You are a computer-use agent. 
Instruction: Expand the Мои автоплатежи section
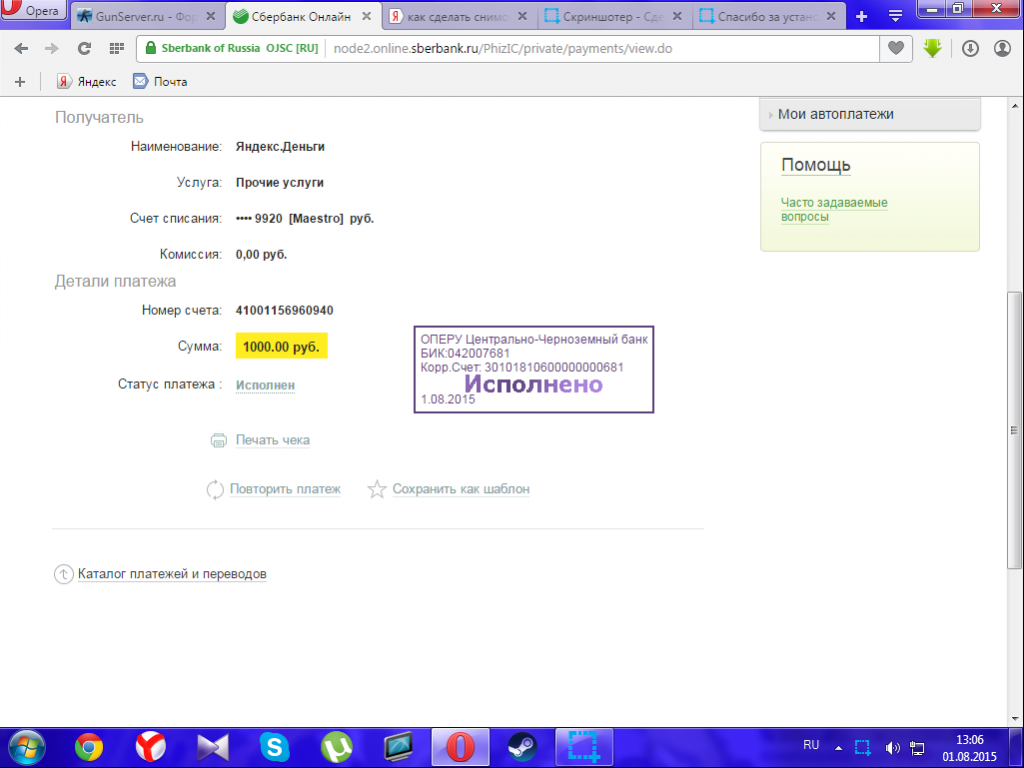pos(835,114)
